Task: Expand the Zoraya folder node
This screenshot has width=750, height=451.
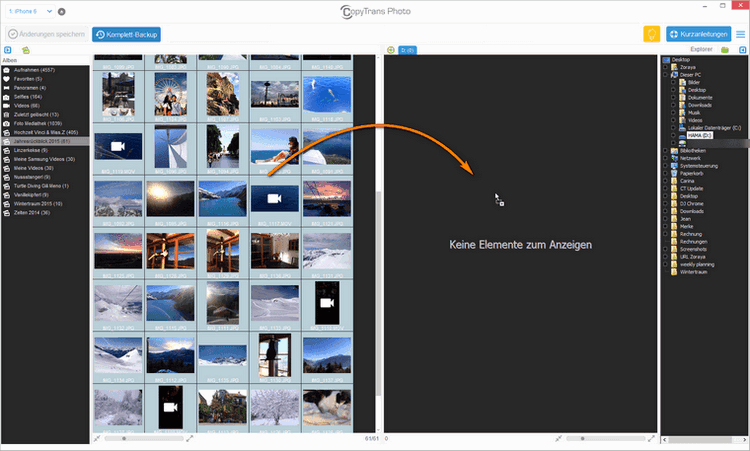Action: tap(665, 67)
